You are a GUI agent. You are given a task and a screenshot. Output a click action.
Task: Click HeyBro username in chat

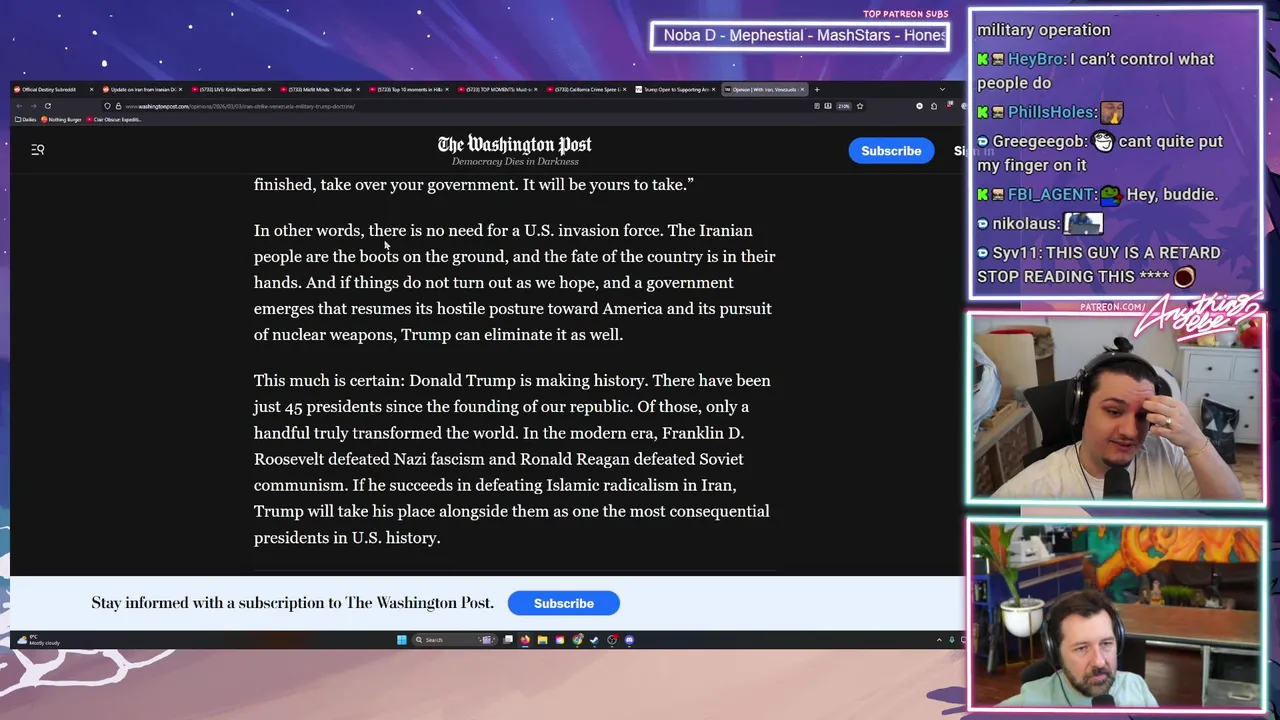pos(1035,59)
